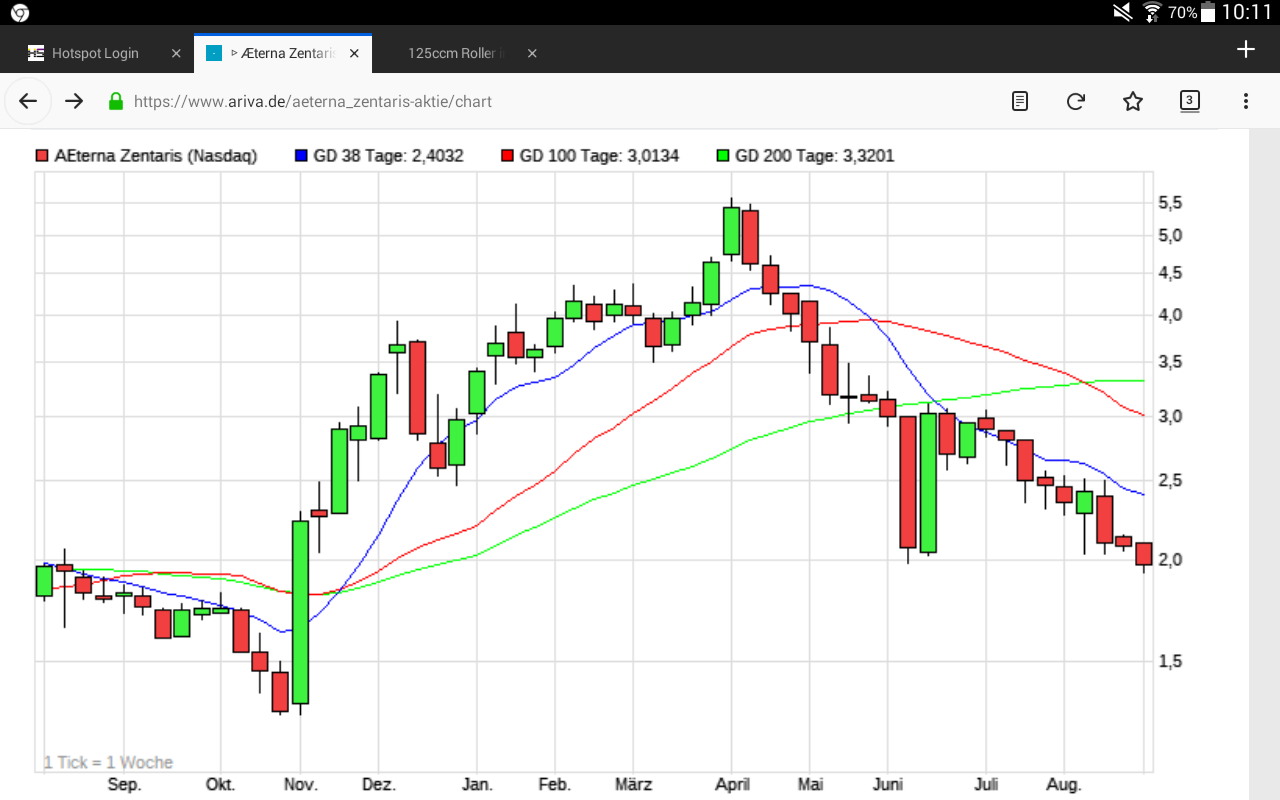Image resolution: width=1280 pixels, height=800 pixels.
Task: Open the reader mode page icon
Action: click(1020, 101)
